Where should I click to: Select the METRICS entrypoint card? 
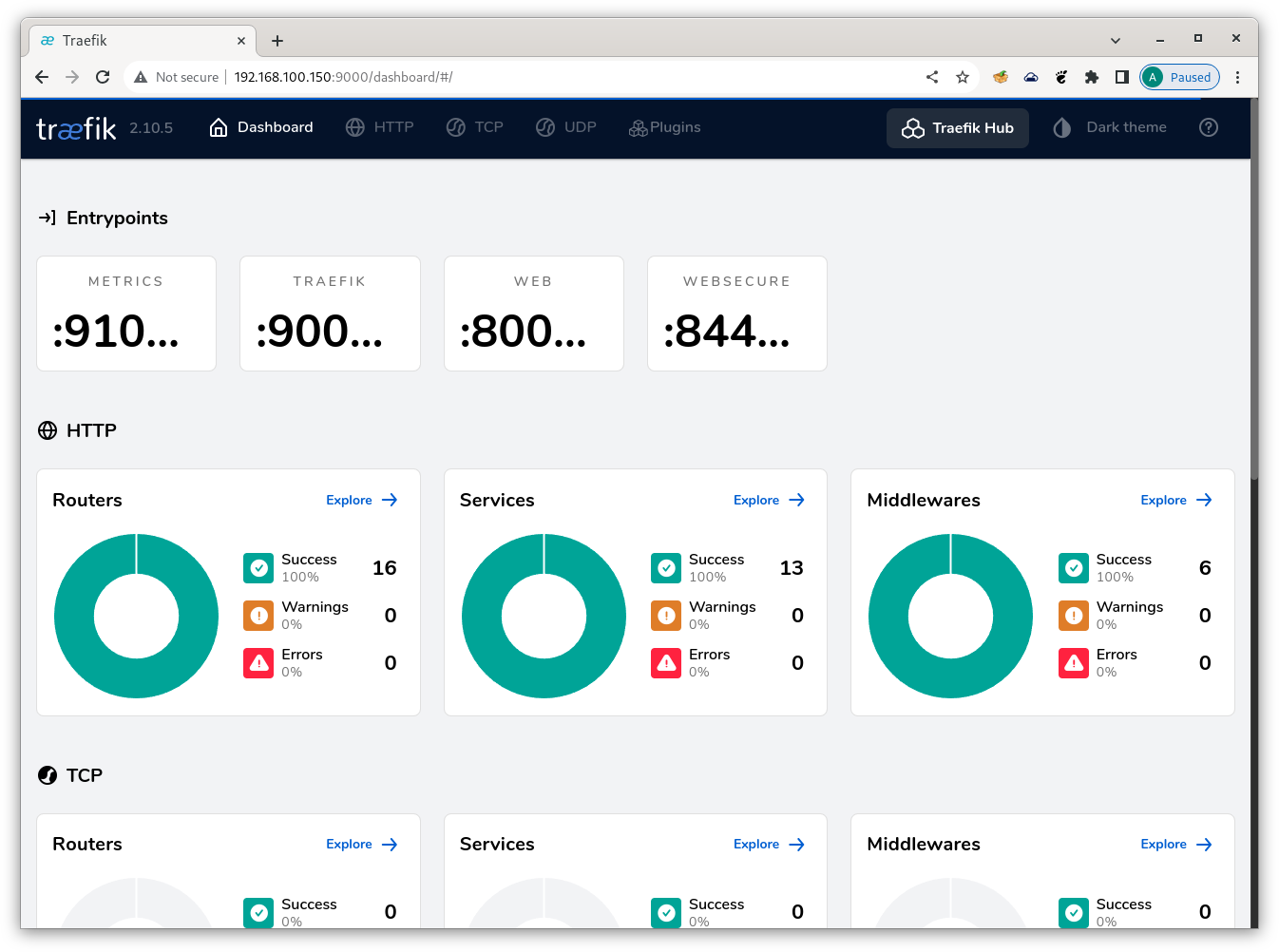pyautogui.click(x=126, y=314)
